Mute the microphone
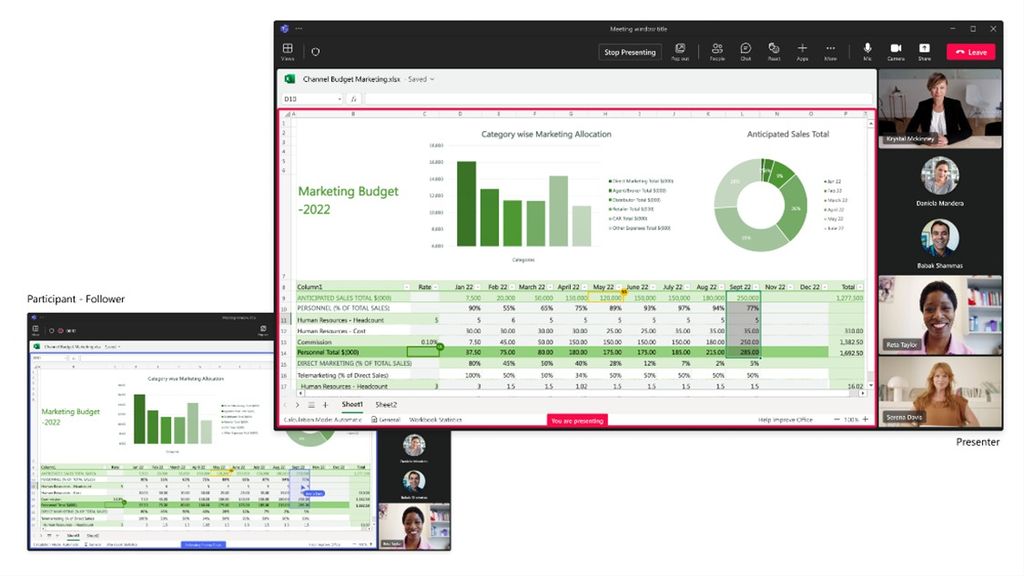 click(x=867, y=50)
